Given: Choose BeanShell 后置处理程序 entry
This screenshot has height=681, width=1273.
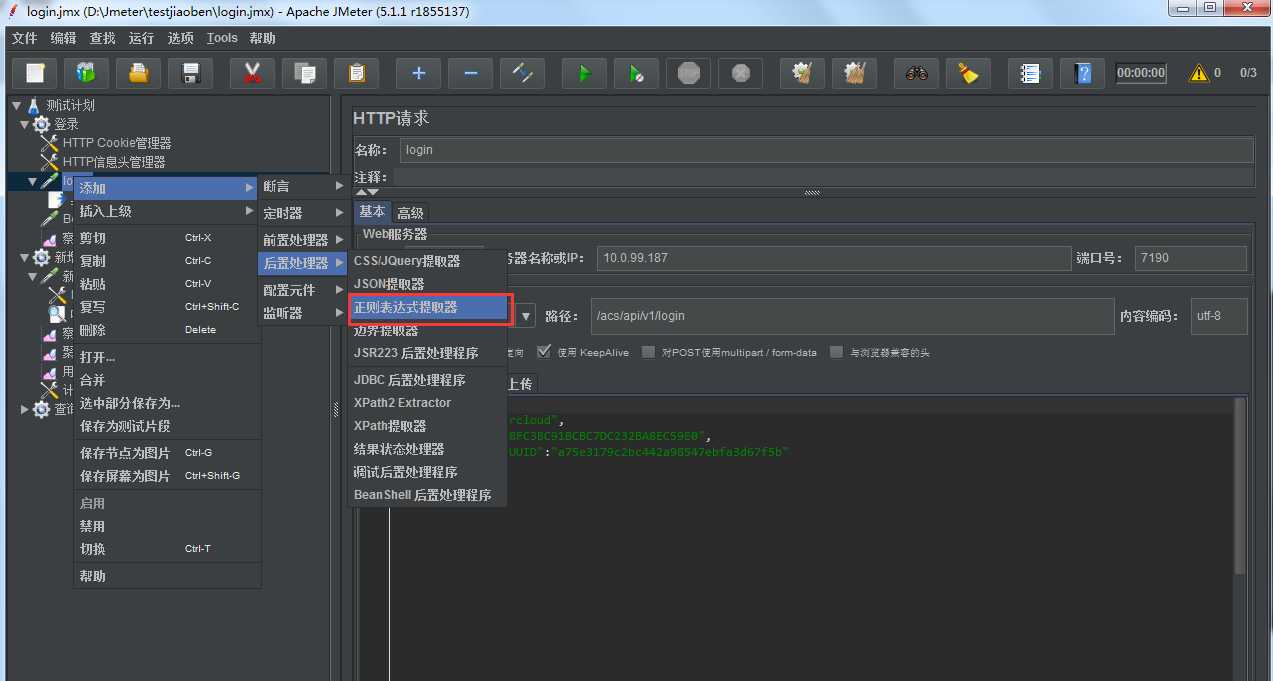Looking at the screenshot, I should click(x=427, y=495).
